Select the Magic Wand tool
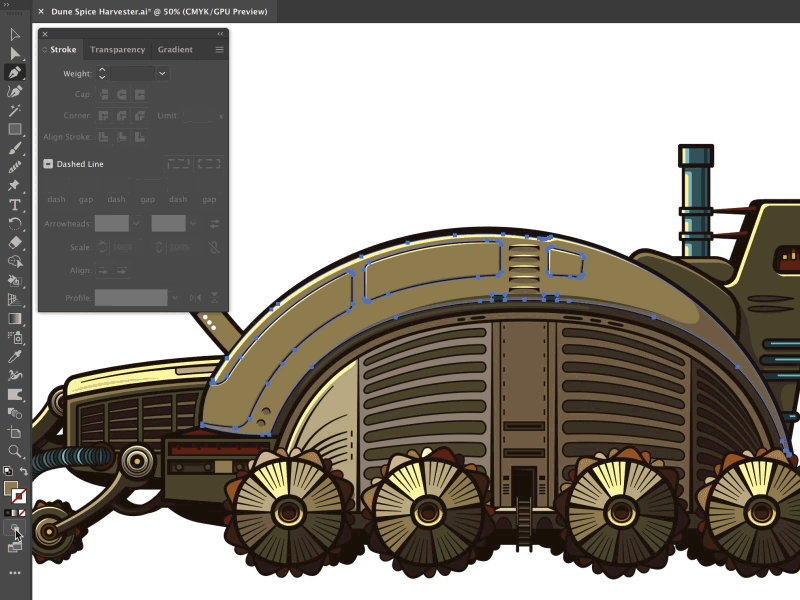Screen dimensions: 800x600 (14, 110)
